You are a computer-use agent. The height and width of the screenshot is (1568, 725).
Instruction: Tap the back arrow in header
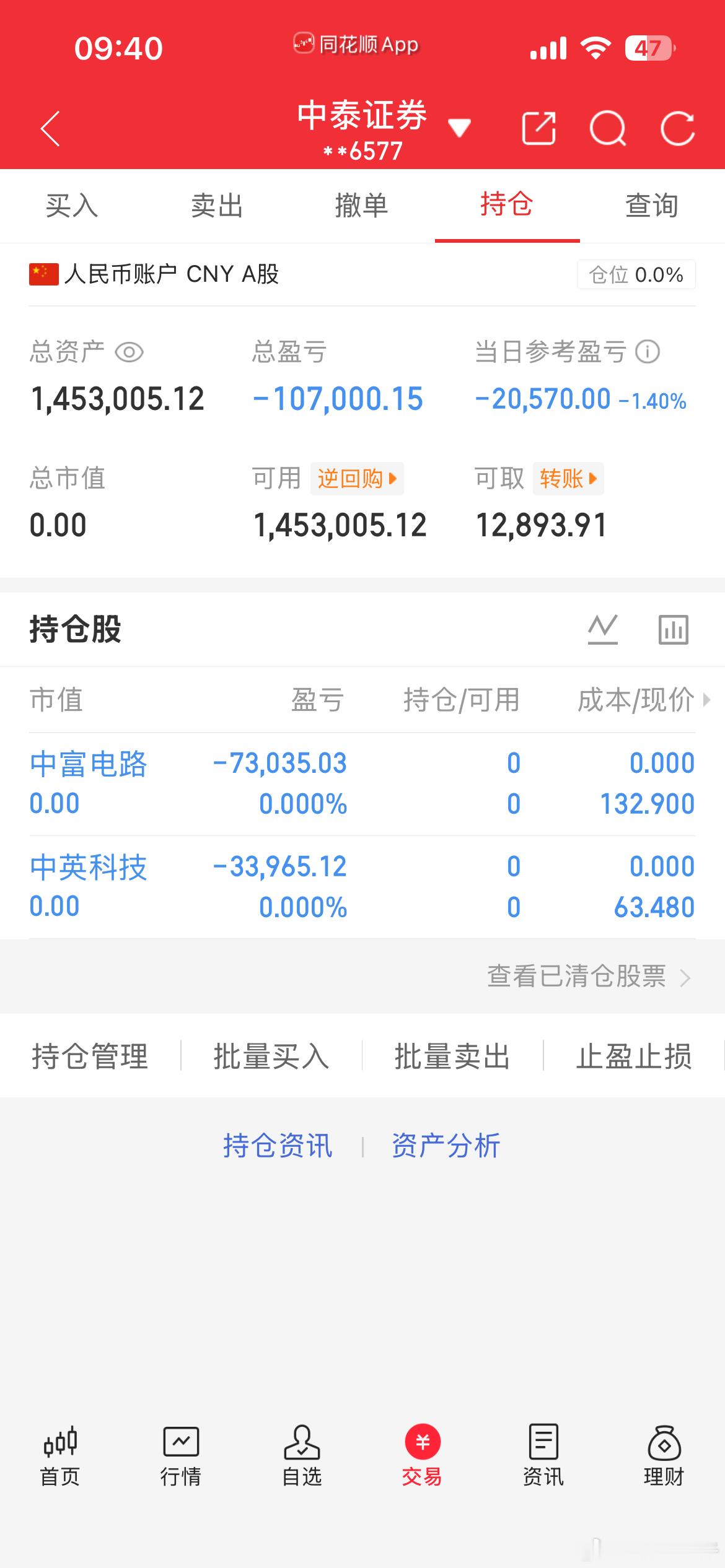click(x=50, y=129)
